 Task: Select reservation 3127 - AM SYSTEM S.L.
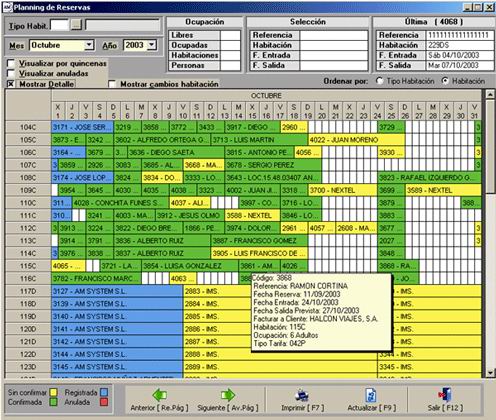pos(117,291)
